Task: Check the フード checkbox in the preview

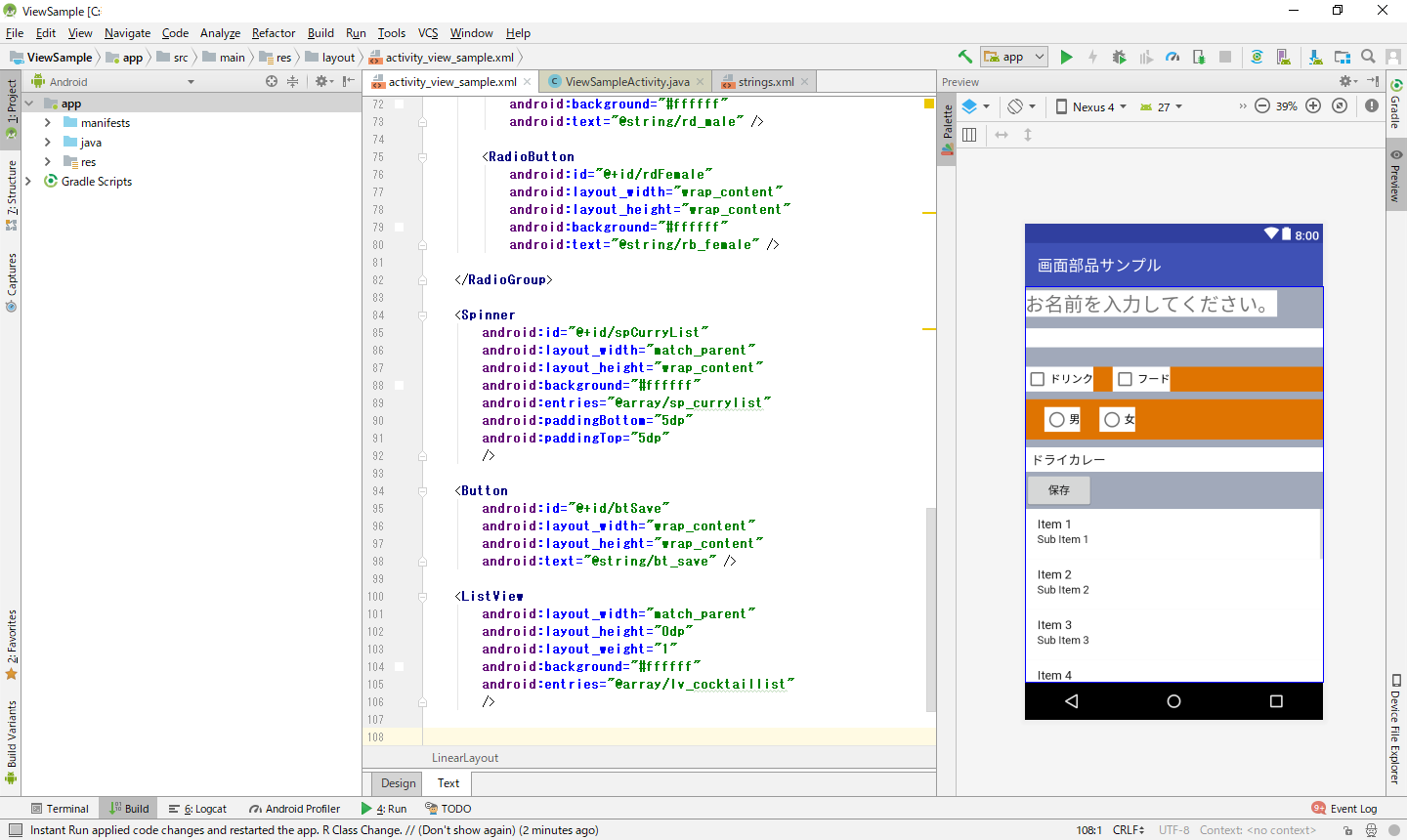Action: (1125, 379)
